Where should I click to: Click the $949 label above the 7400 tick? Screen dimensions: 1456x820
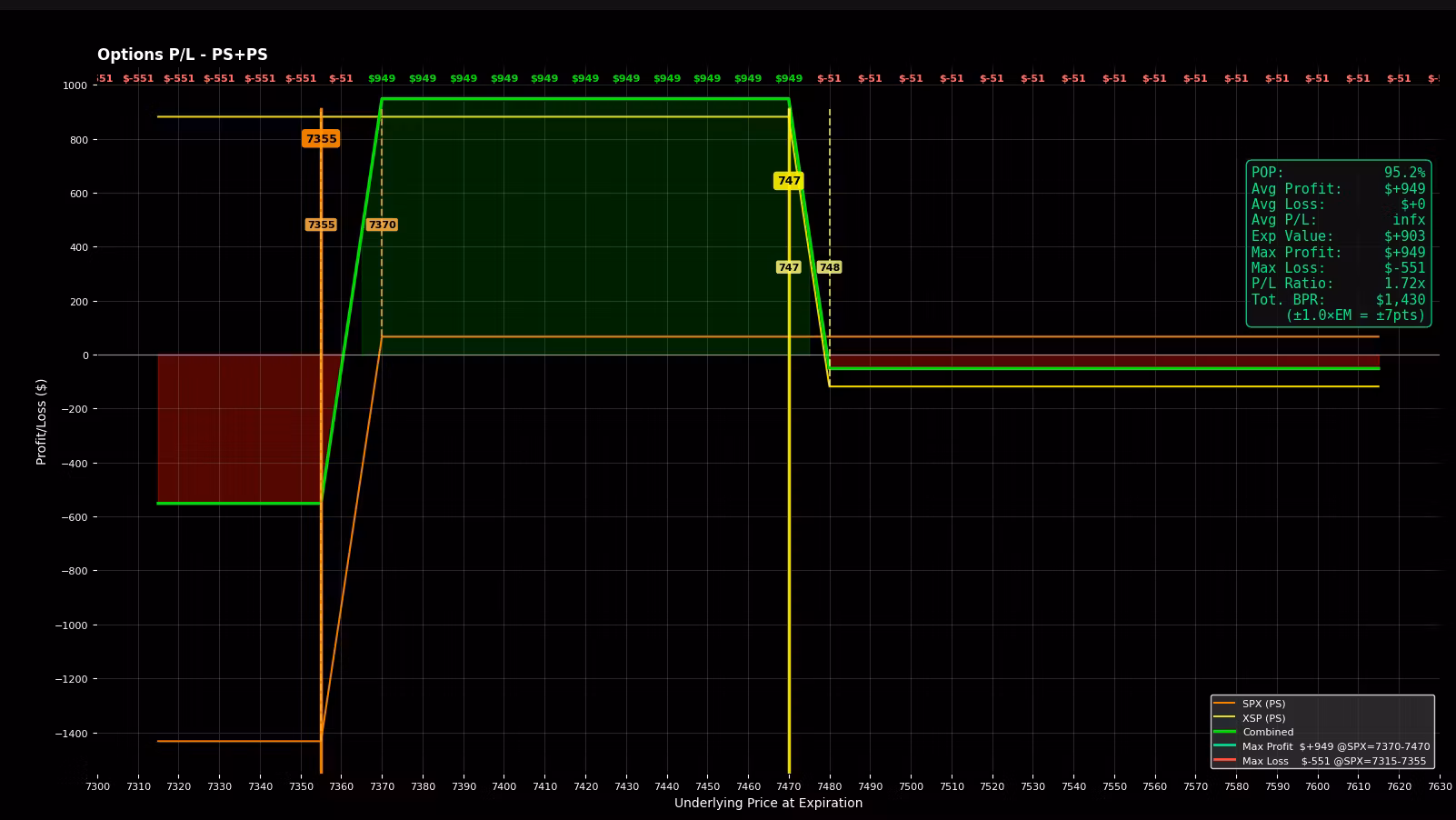(x=504, y=78)
